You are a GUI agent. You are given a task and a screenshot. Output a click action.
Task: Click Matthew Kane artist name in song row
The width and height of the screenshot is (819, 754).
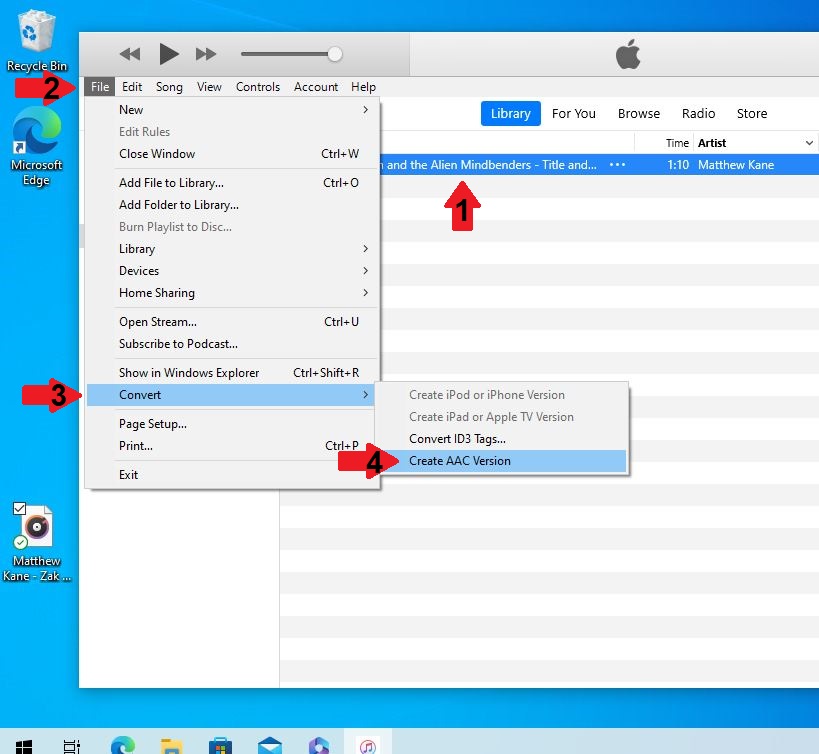click(x=735, y=165)
